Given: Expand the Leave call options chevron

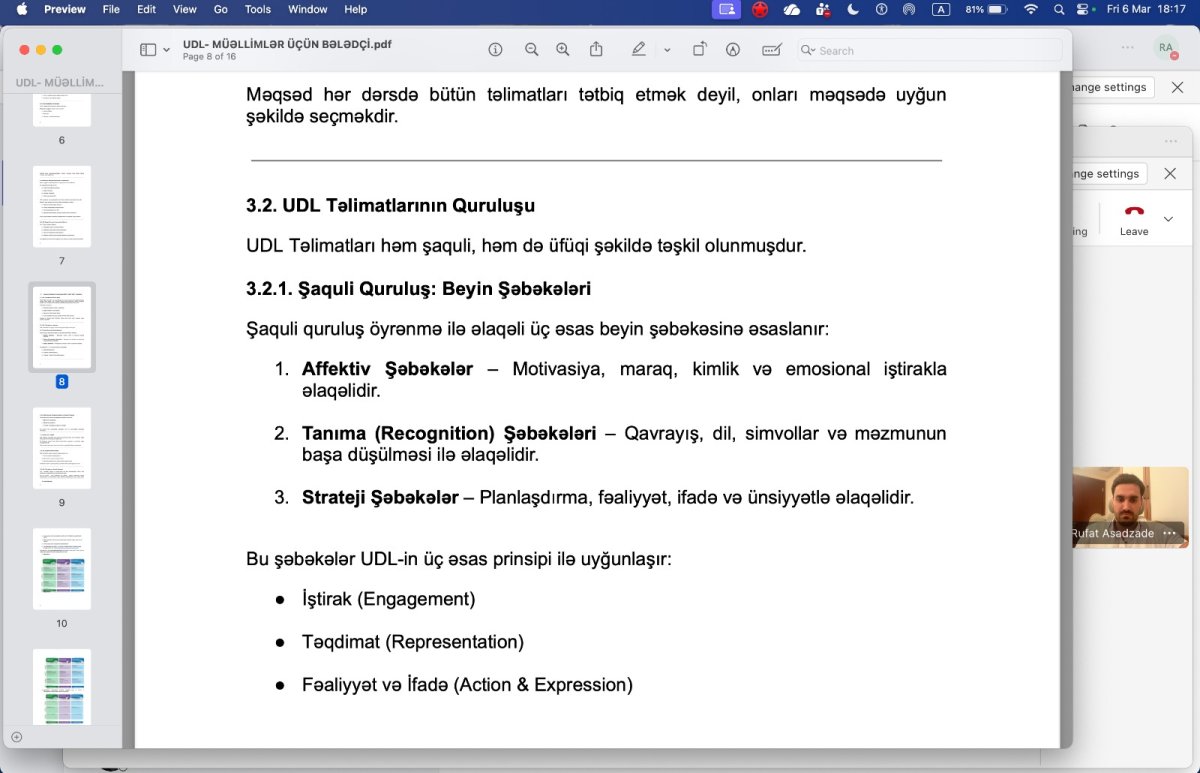Looking at the screenshot, I should point(1168,219).
